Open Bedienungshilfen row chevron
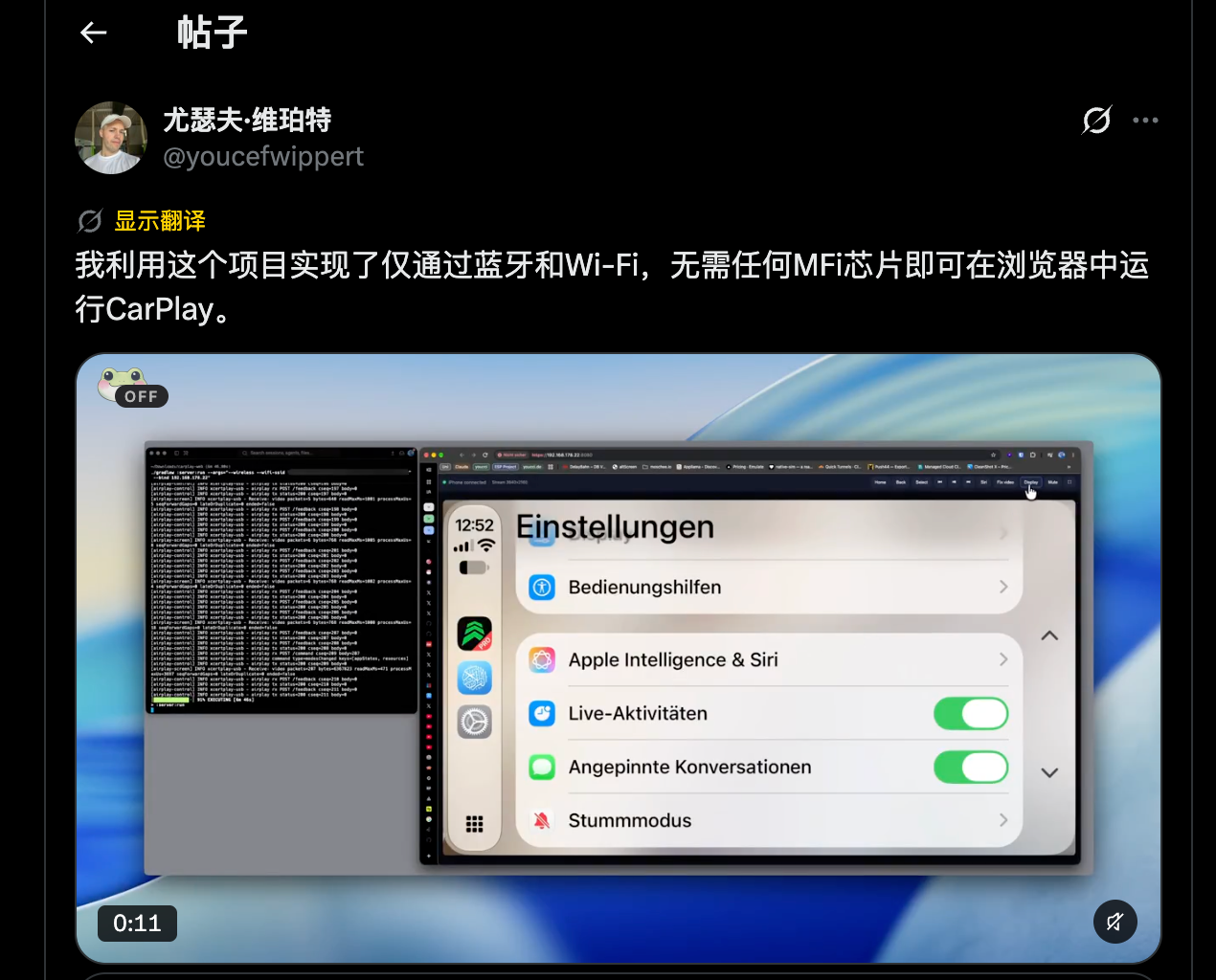The width and height of the screenshot is (1216, 980). tap(1003, 587)
